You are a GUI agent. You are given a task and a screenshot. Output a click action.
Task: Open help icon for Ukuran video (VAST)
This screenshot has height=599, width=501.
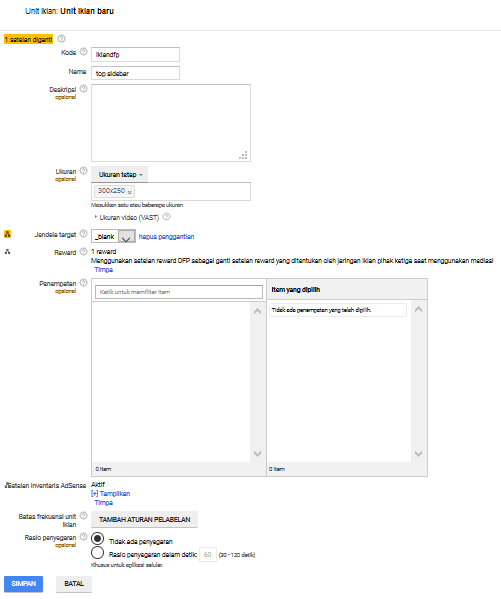[x=167, y=217]
